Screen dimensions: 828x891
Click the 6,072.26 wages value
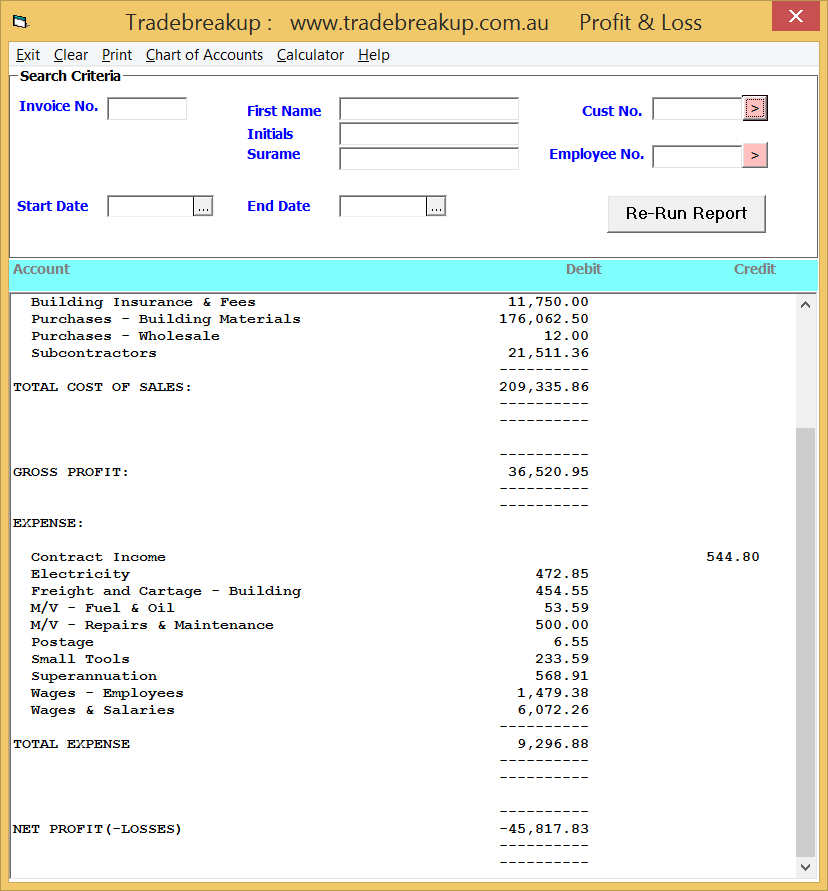pos(553,710)
